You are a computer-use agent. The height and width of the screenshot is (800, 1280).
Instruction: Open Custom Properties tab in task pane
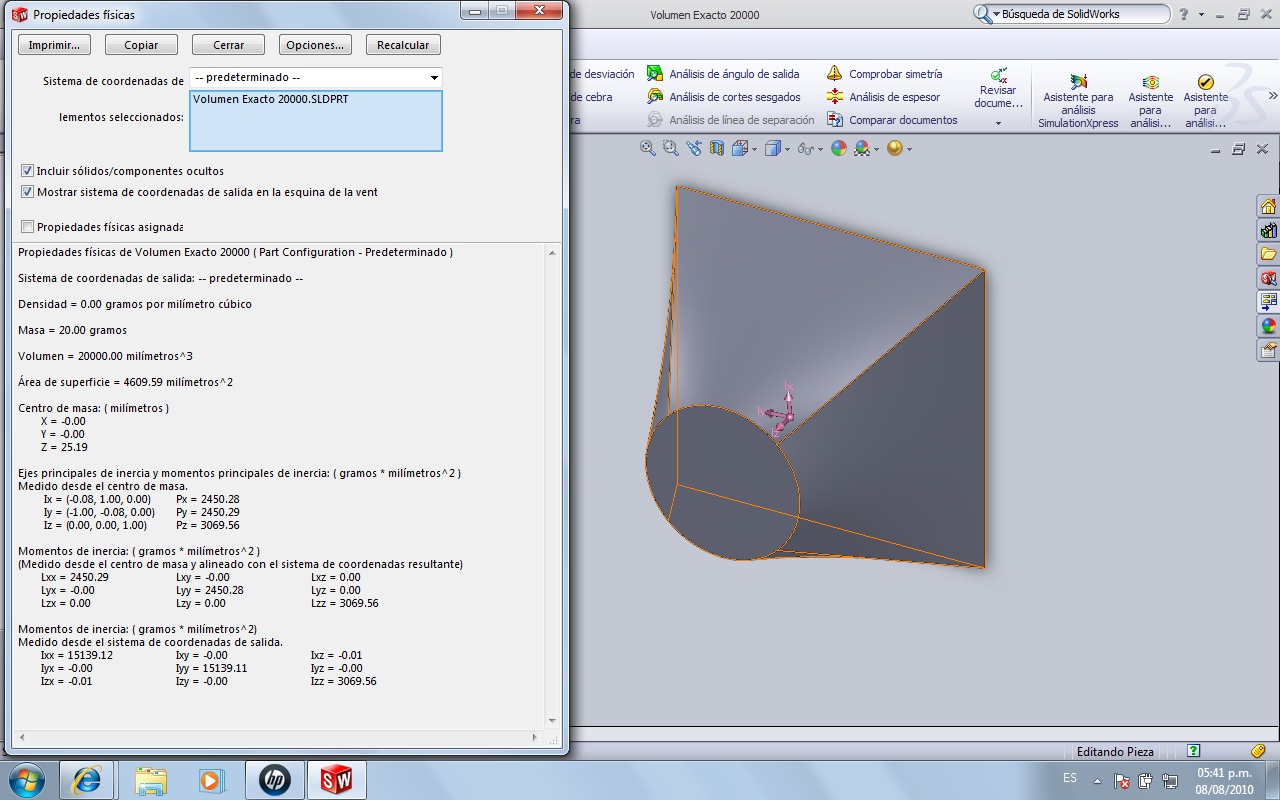(x=1268, y=350)
